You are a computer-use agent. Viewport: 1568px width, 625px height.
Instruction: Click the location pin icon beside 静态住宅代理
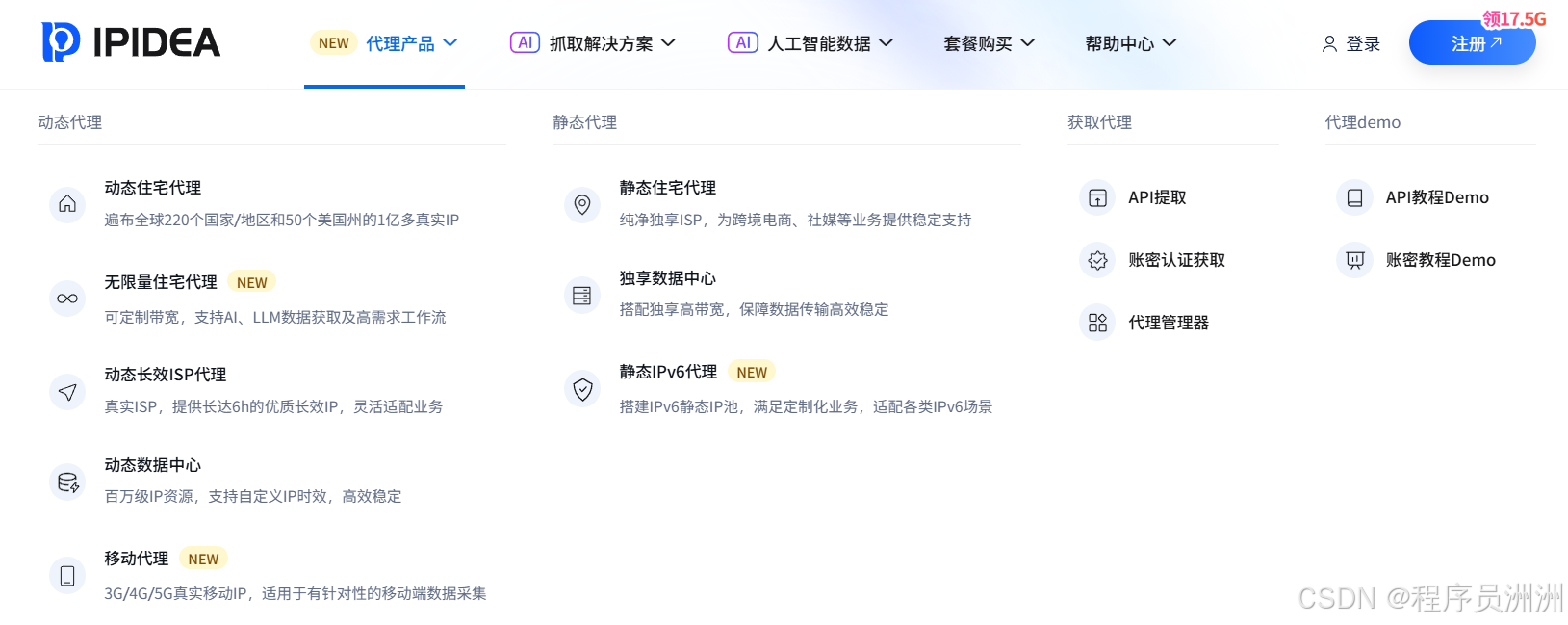coord(582,204)
